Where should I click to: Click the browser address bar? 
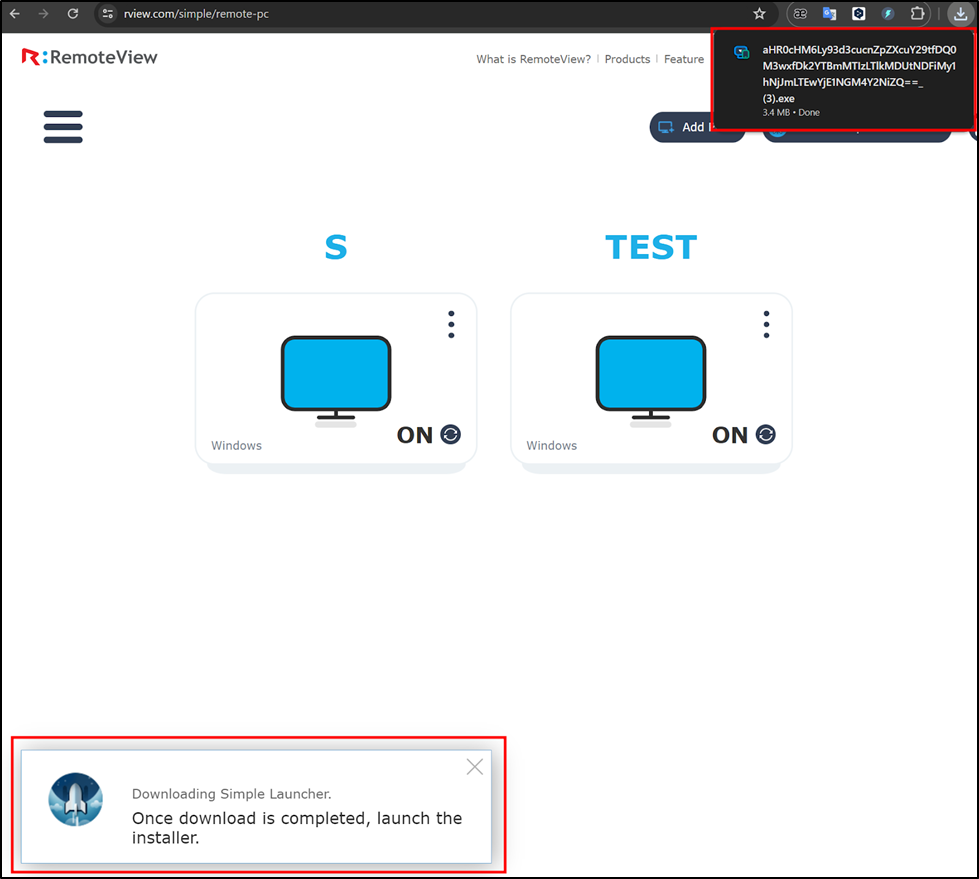pos(300,14)
